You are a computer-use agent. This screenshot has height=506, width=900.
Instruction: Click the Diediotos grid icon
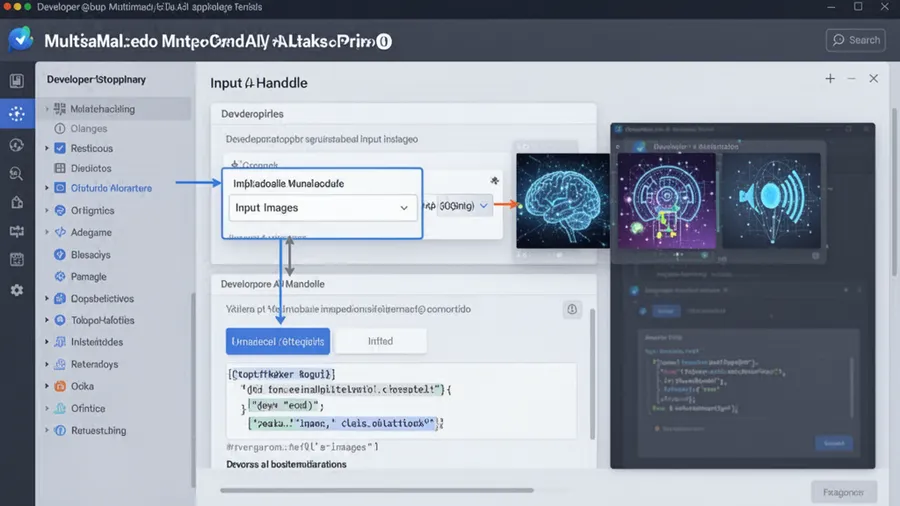pyautogui.click(x=60, y=168)
